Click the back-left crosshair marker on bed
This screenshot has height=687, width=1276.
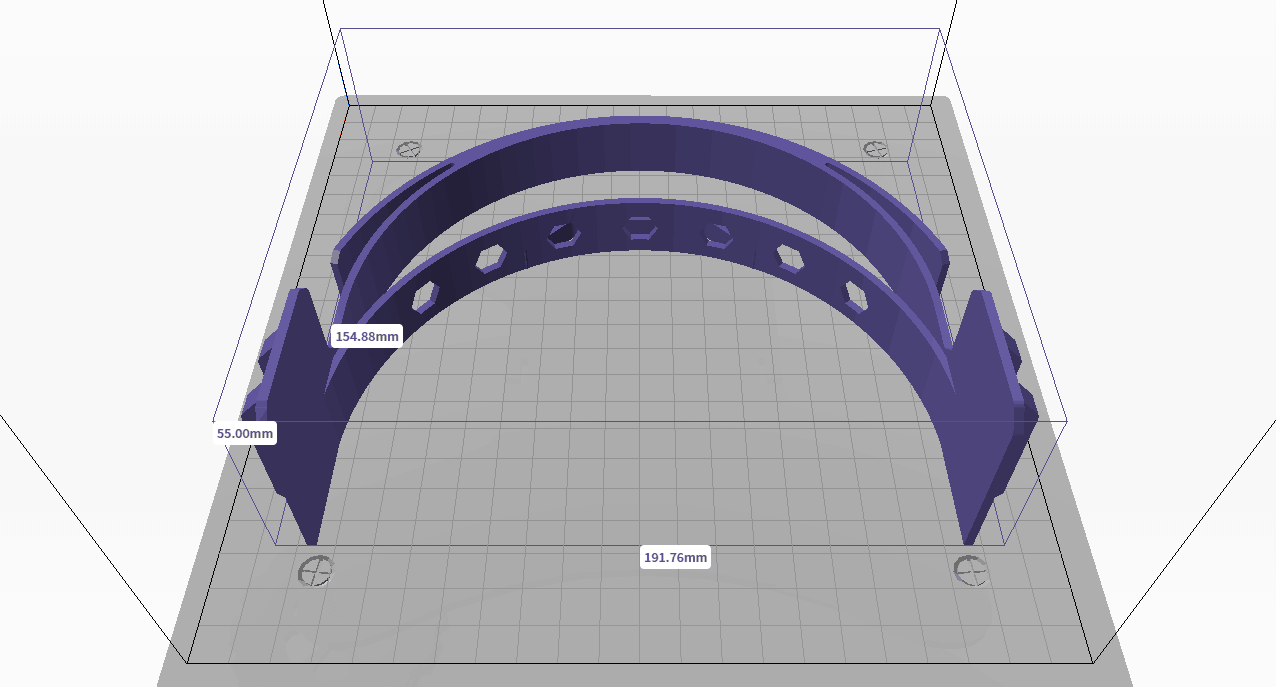[408, 149]
